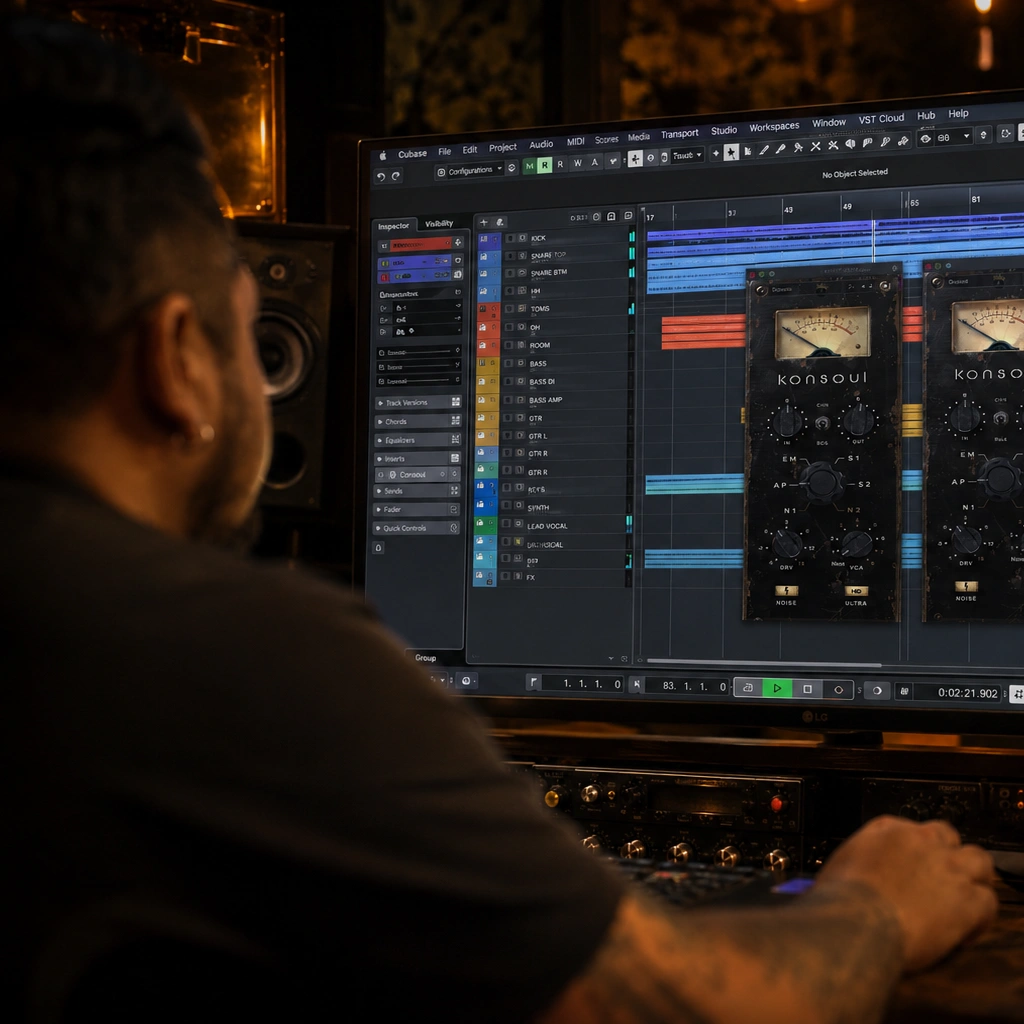Open the File menu
The width and height of the screenshot is (1024, 1024).
pyautogui.click(x=445, y=152)
